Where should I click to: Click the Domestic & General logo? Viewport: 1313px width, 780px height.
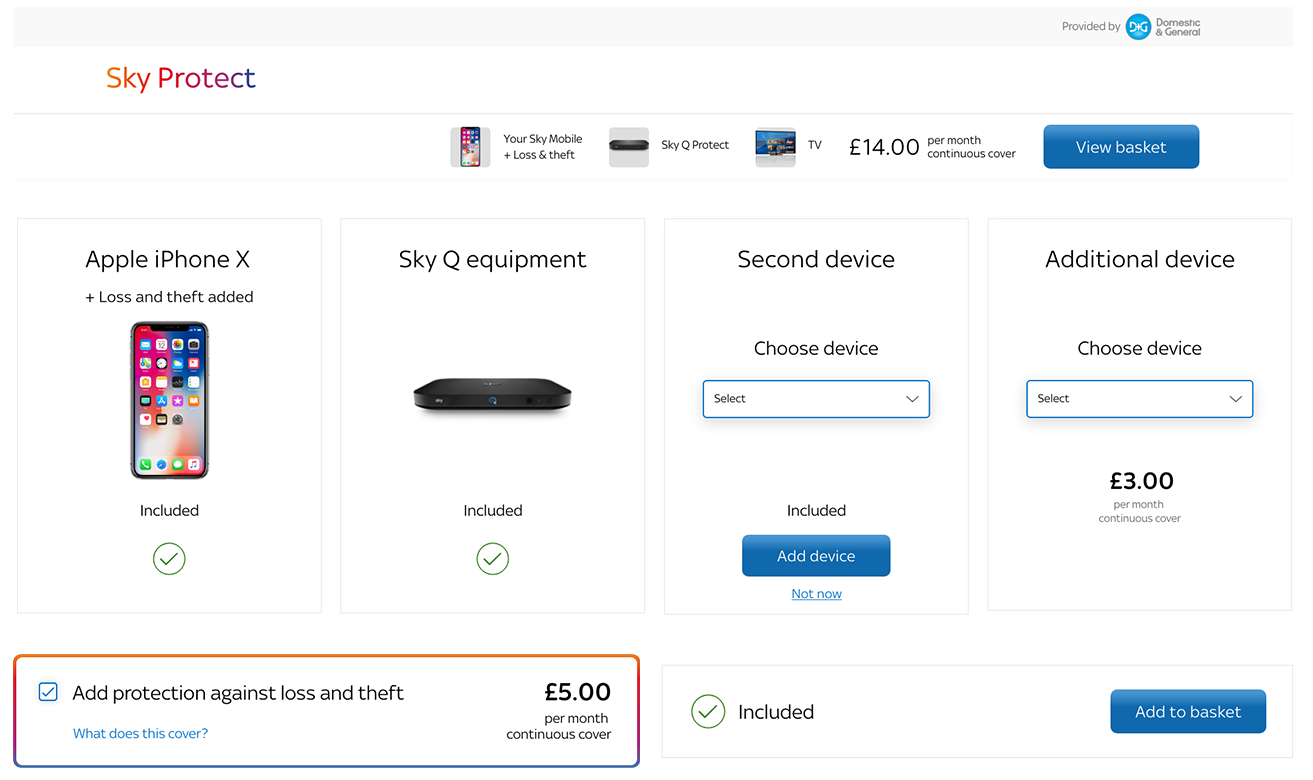tap(1162, 27)
